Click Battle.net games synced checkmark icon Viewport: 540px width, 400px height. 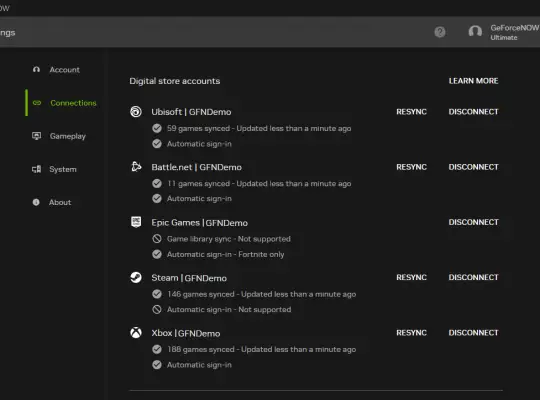157,183
